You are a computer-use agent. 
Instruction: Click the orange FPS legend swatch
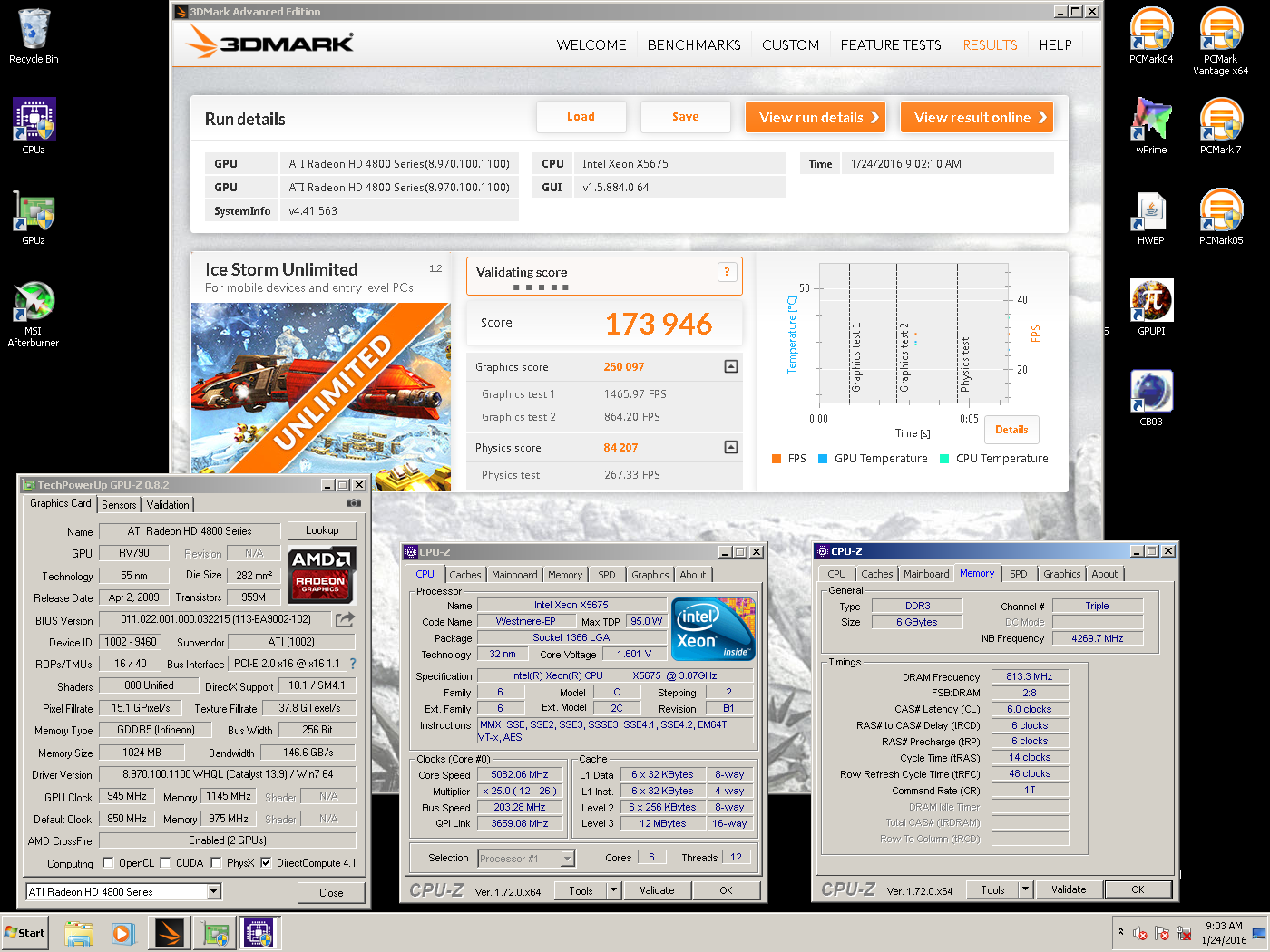click(777, 459)
